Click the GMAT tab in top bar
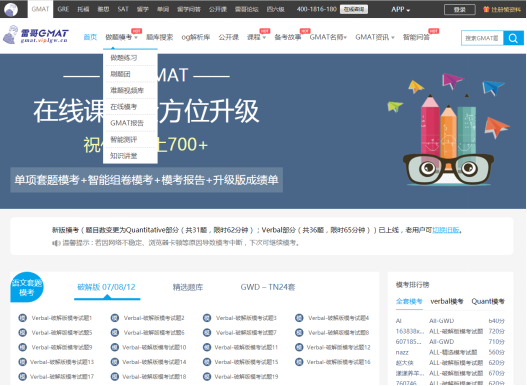The image size is (527, 386). [x=40, y=9]
